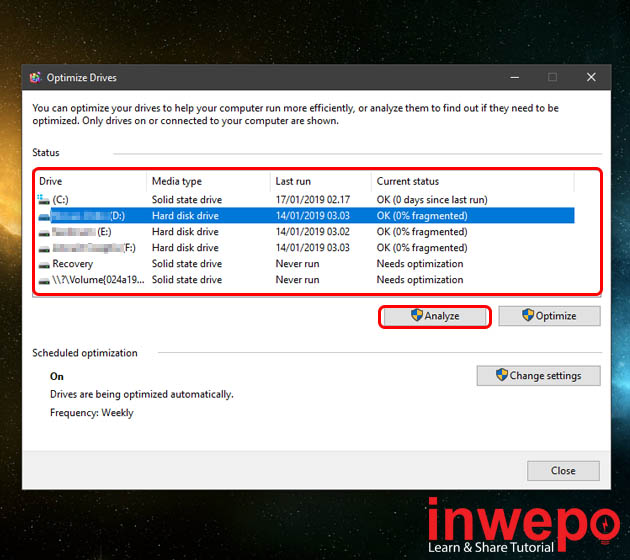The image size is (630, 560).
Task: Click the shield icon on Analyze button
Action: pyautogui.click(x=417, y=315)
